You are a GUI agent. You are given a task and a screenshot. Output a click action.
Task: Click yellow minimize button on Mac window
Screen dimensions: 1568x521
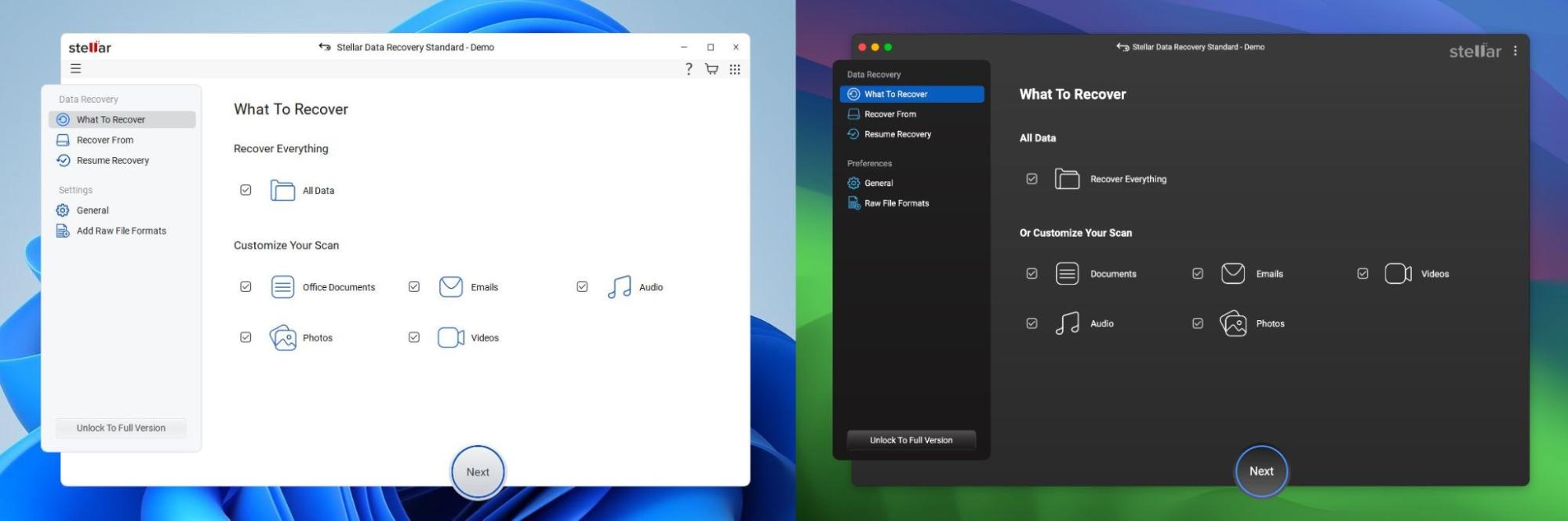click(x=875, y=47)
